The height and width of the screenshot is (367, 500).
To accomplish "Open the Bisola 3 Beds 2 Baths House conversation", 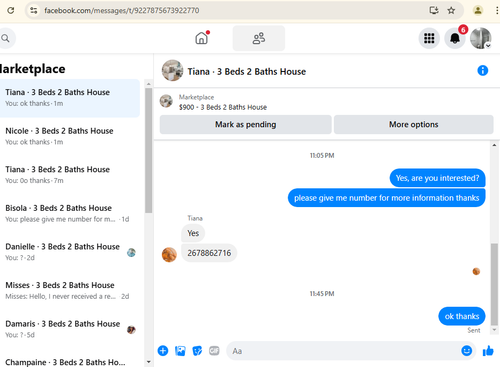I will (70, 213).
